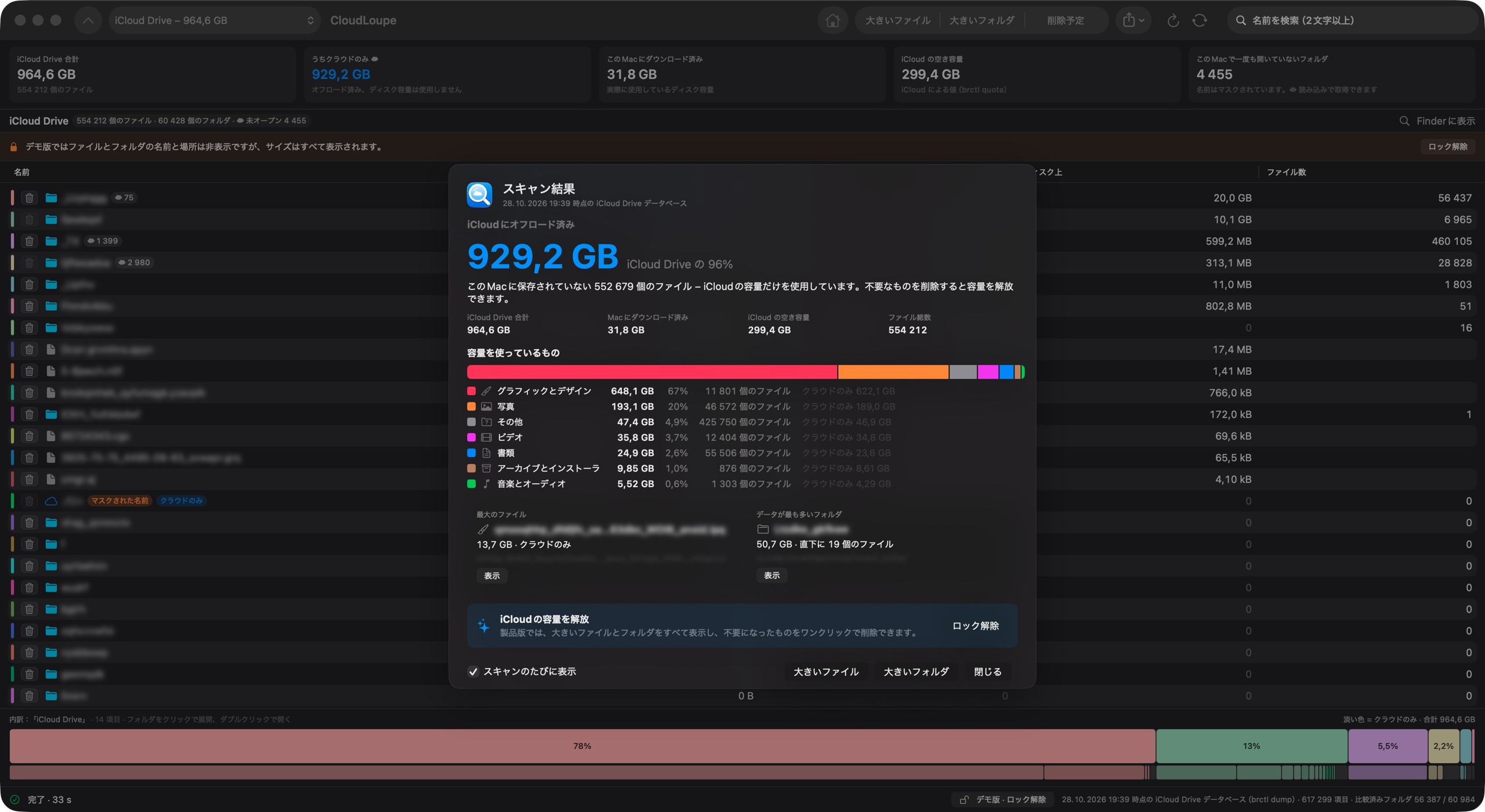Click 表示 under 最大のファイル
This screenshot has height=812, width=1485.
[x=492, y=575]
